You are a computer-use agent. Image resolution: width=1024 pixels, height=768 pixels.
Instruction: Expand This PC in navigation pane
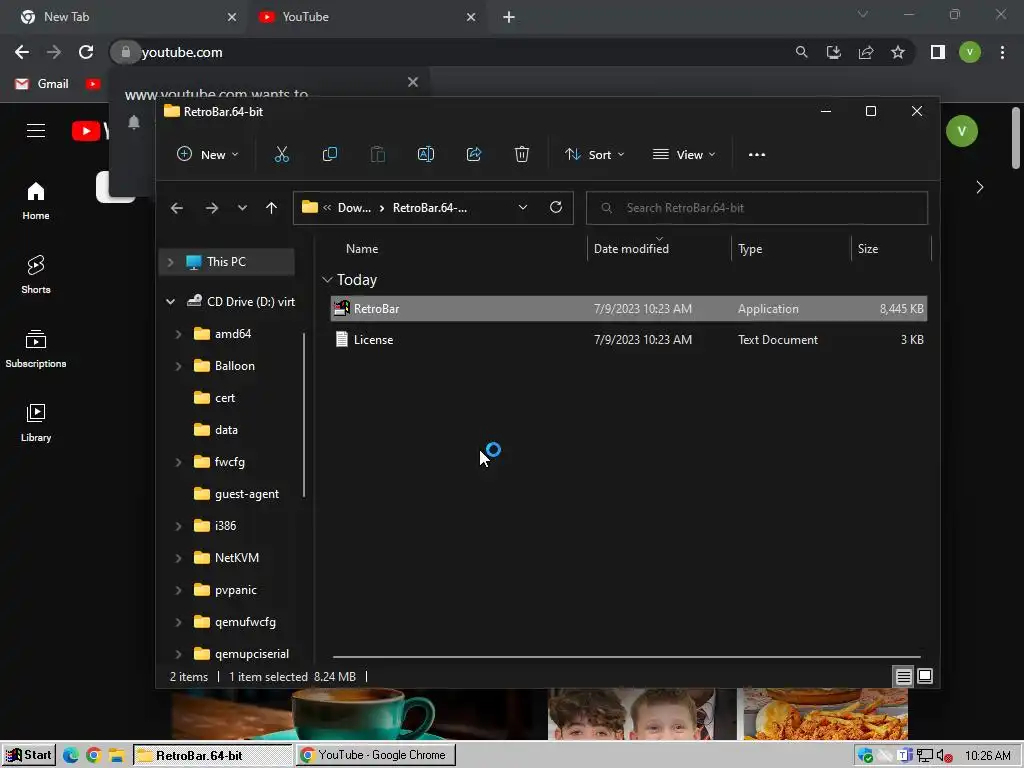tap(170, 262)
